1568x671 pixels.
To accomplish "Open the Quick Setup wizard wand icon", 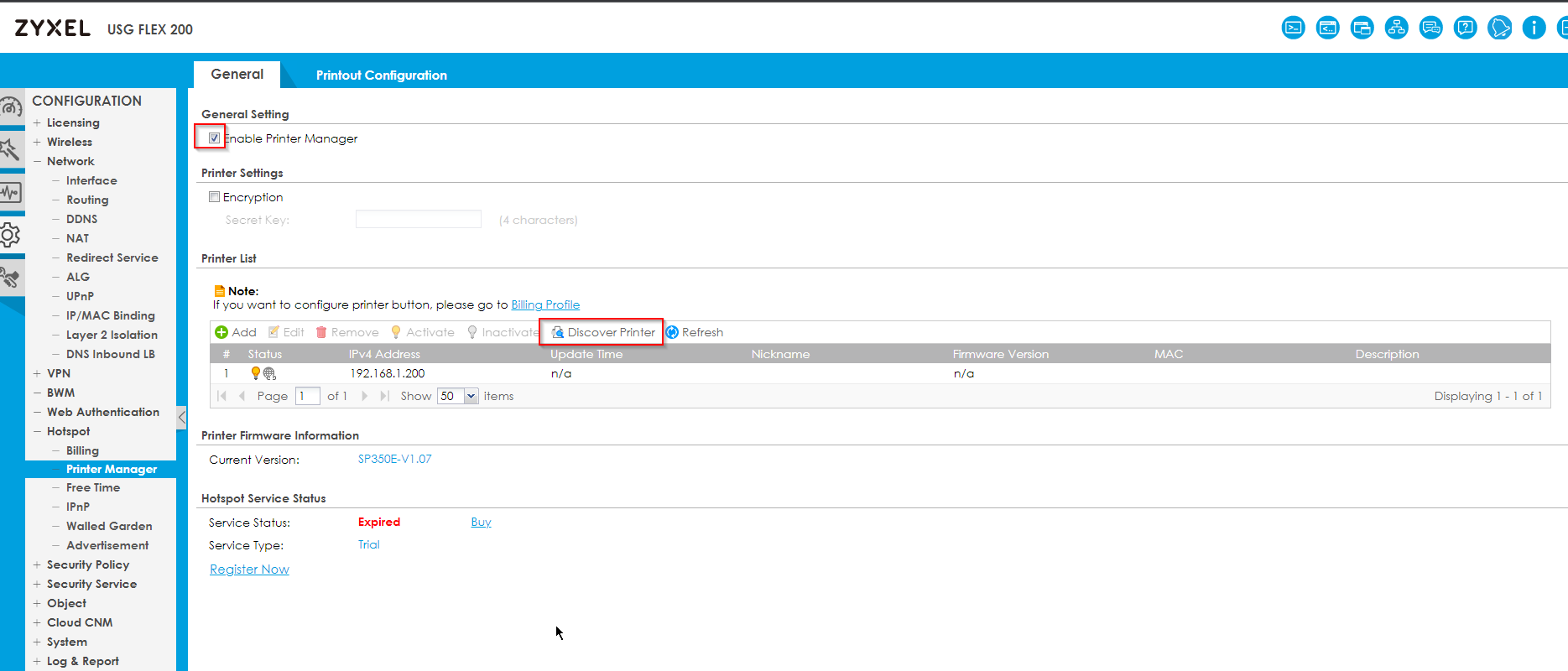I will 12,150.
